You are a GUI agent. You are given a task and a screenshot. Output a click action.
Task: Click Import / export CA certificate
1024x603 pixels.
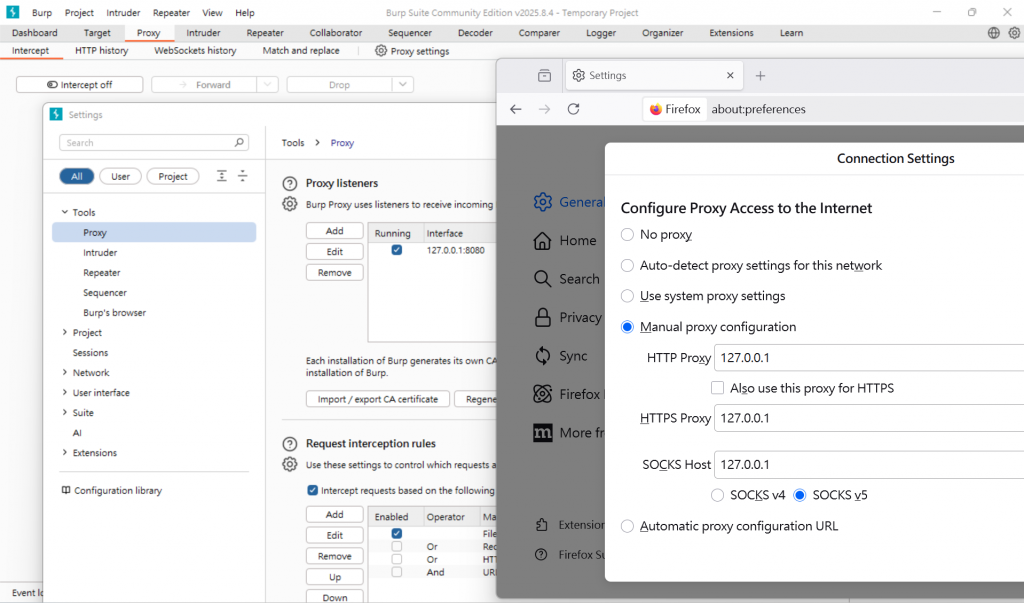pos(377,399)
